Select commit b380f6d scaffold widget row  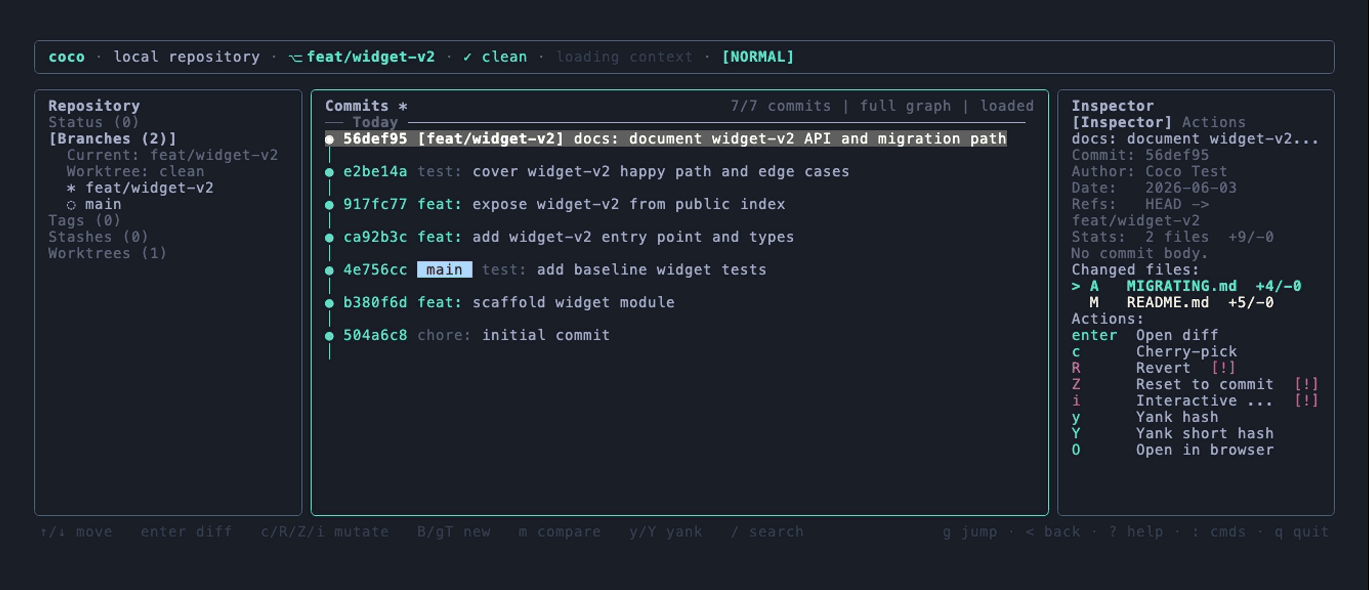[500, 303]
